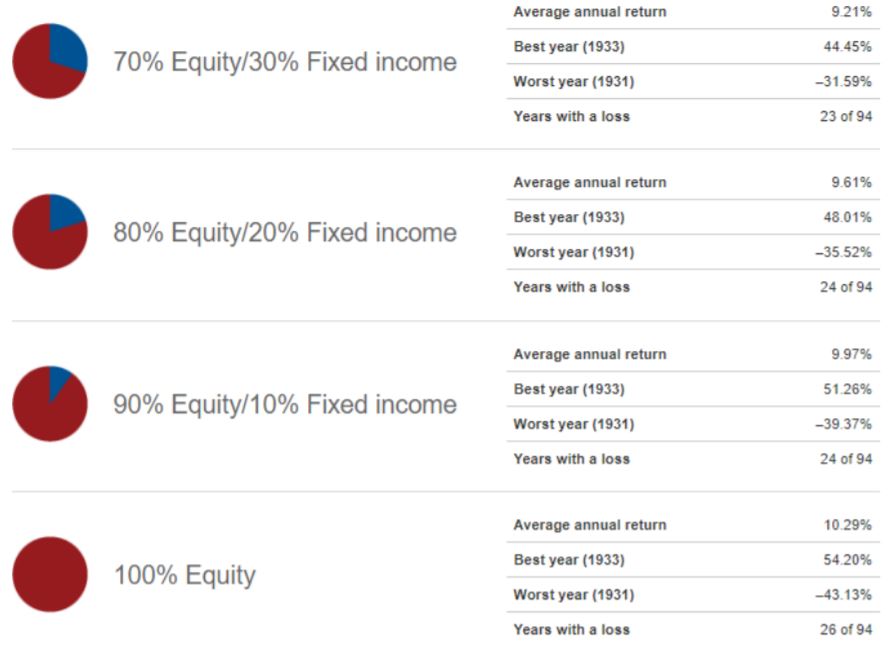This screenshot has height=649, width=891.
Task: Click the 80% Equity/20% Fixed income heading
Action: [x=285, y=232]
